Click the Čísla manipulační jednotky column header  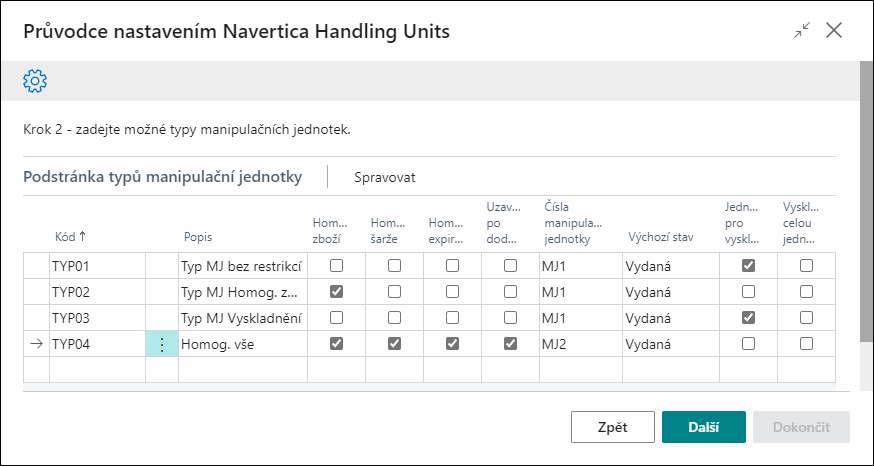tap(572, 223)
